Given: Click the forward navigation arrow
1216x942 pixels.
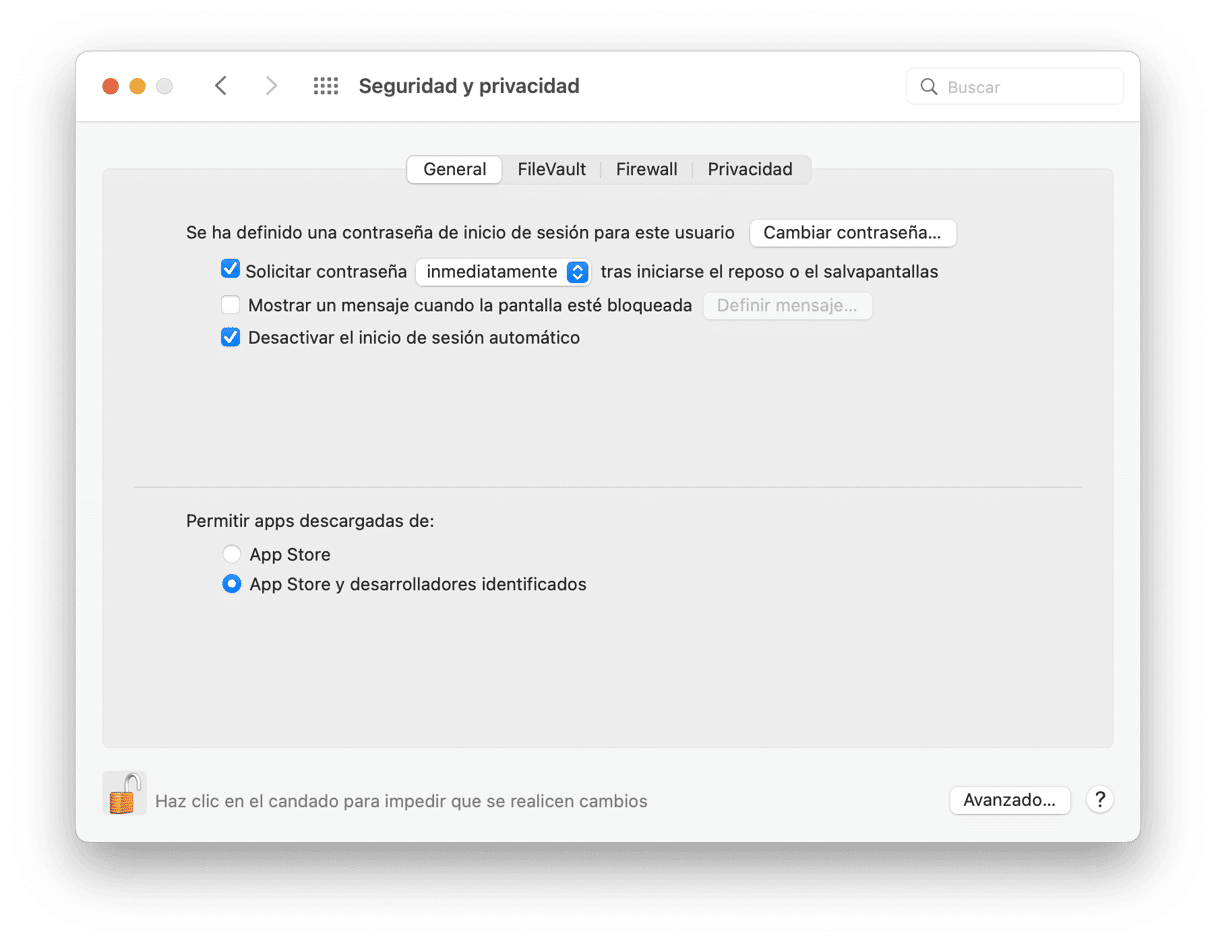Looking at the screenshot, I should pyautogui.click(x=271, y=86).
